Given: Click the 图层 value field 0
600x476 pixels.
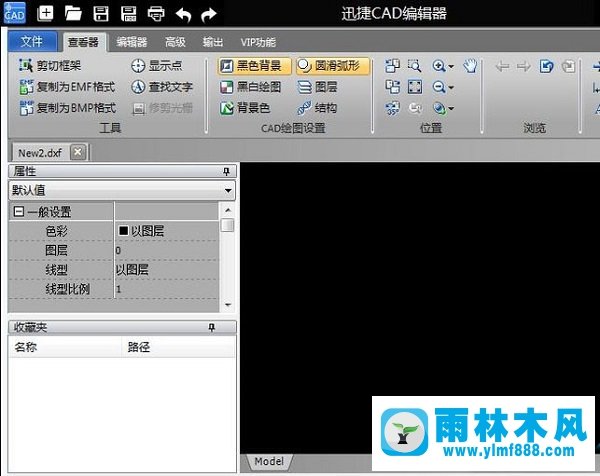Looking at the screenshot, I should click(x=167, y=250).
